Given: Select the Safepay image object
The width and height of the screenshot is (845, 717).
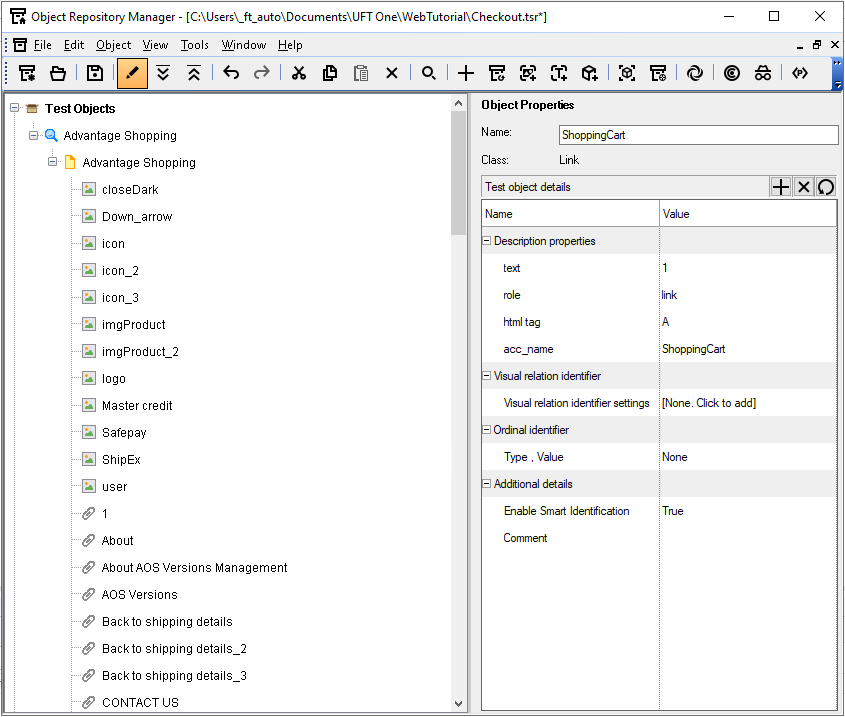Looking at the screenshot, I should 124,432.
